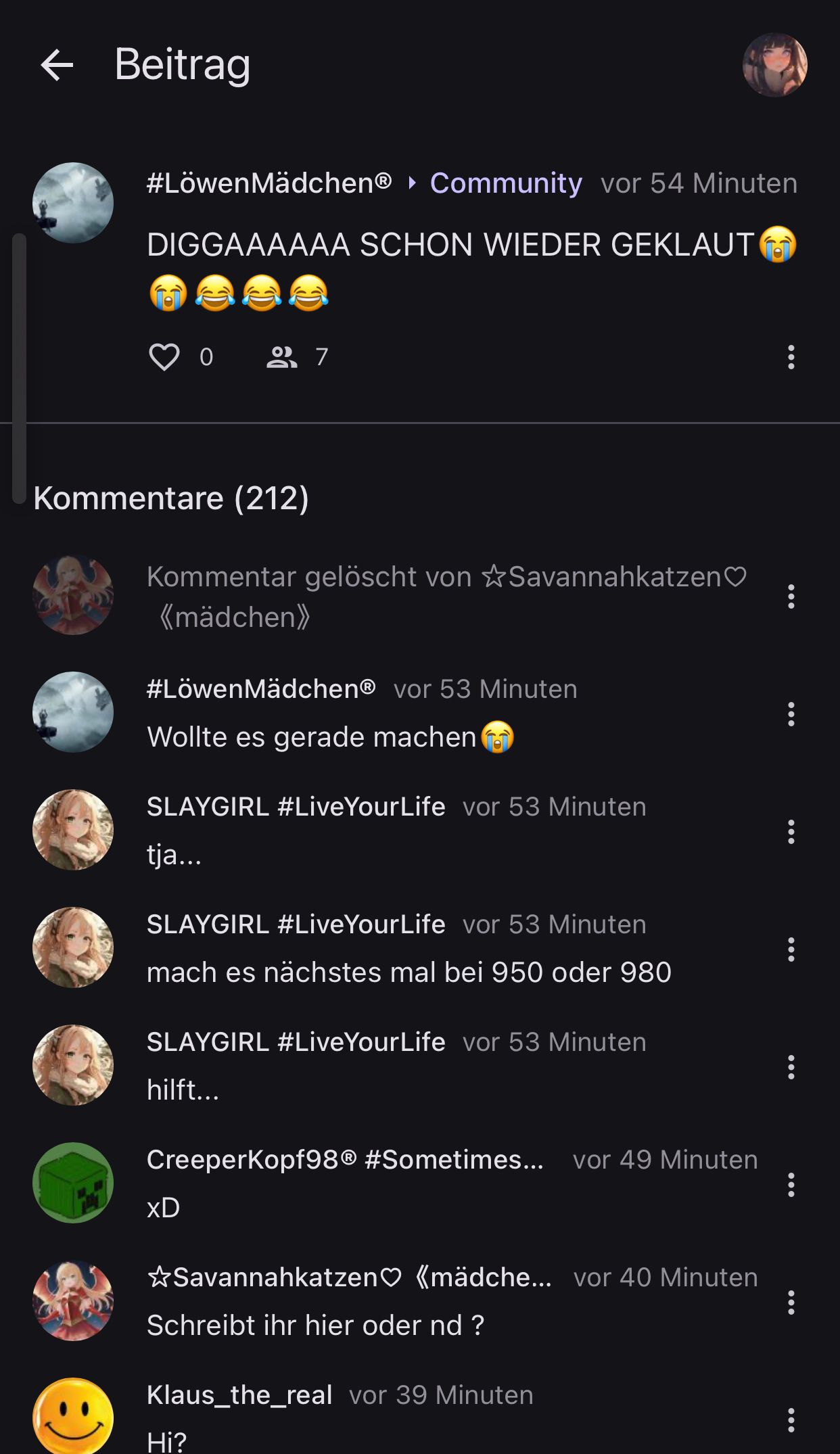Tap SLAYGIRL avatar beside 'tja...' comment
This screenshot has width=840, height=1454.
(x=73, y=830)
